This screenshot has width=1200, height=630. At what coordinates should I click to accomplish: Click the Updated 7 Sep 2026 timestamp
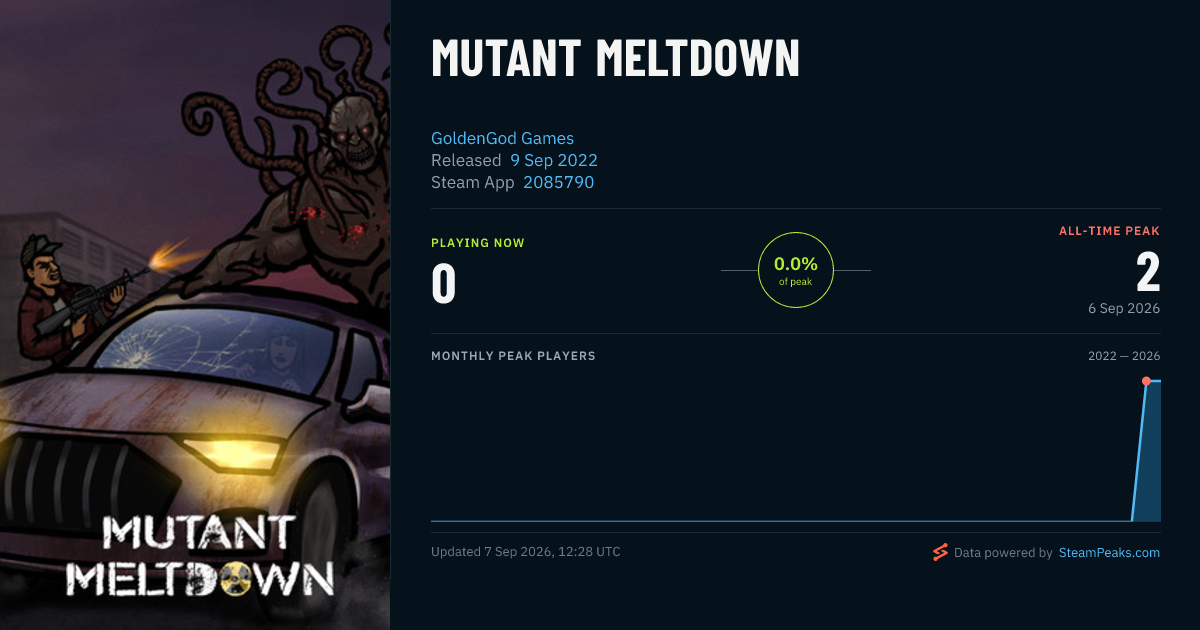pos(525,552)
